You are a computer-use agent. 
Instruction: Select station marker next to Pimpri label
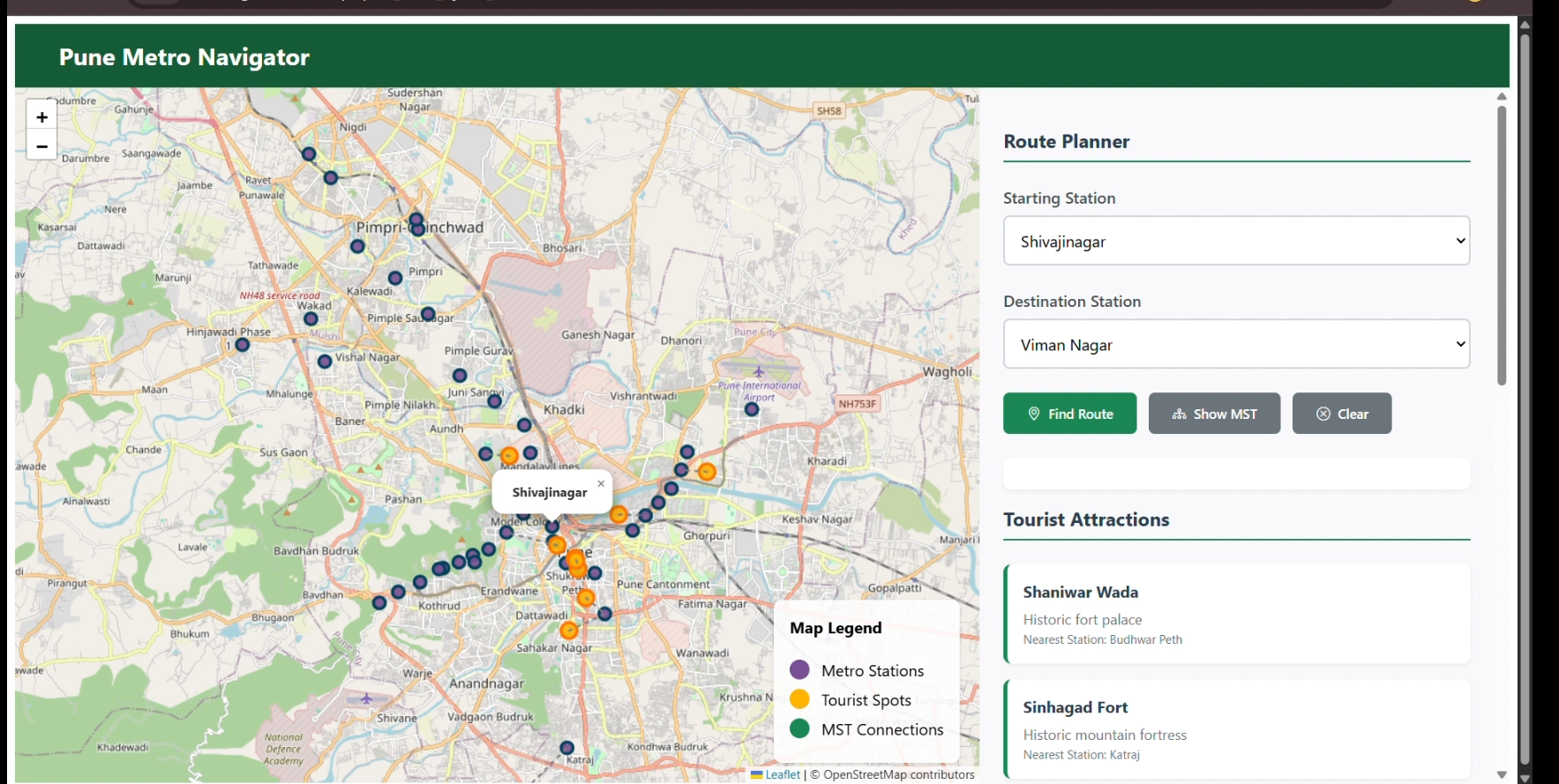pos(395,278)
